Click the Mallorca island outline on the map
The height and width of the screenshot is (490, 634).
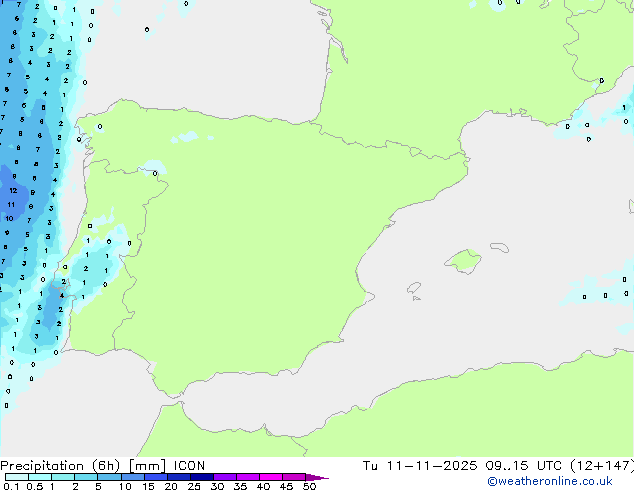click(463, 262)
